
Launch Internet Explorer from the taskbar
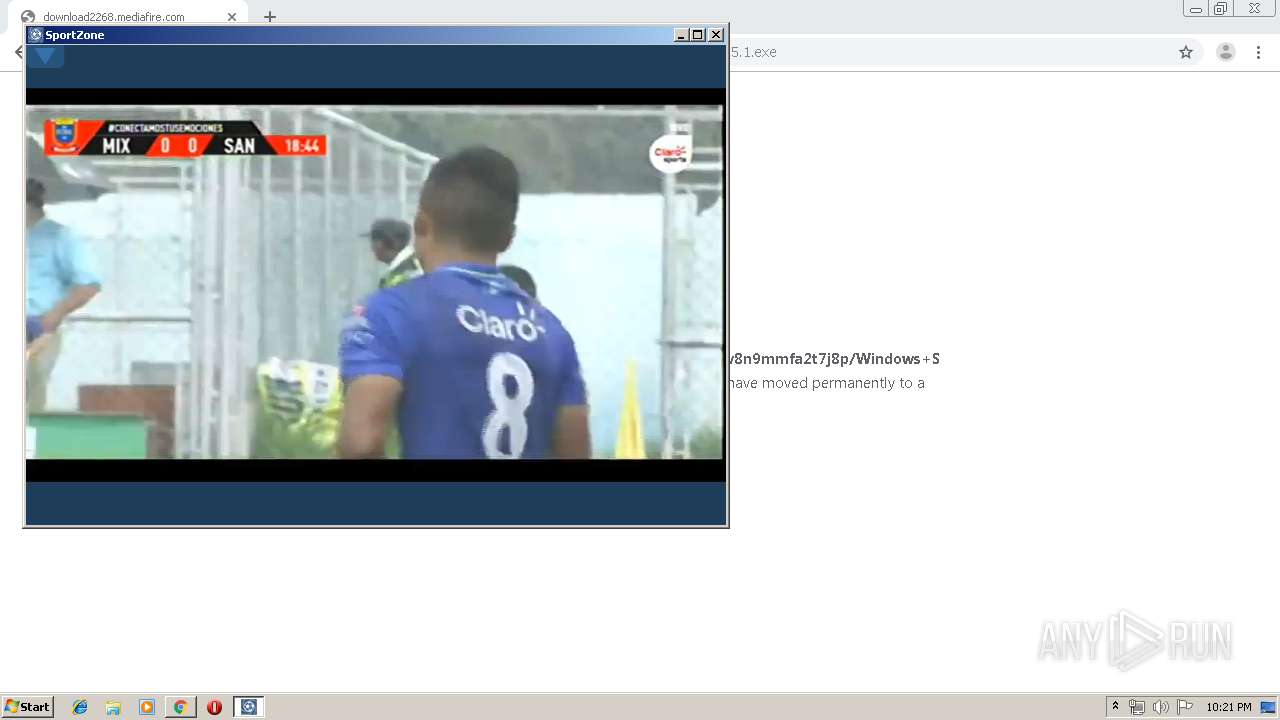pyautogui.click(x=80, y=707)
